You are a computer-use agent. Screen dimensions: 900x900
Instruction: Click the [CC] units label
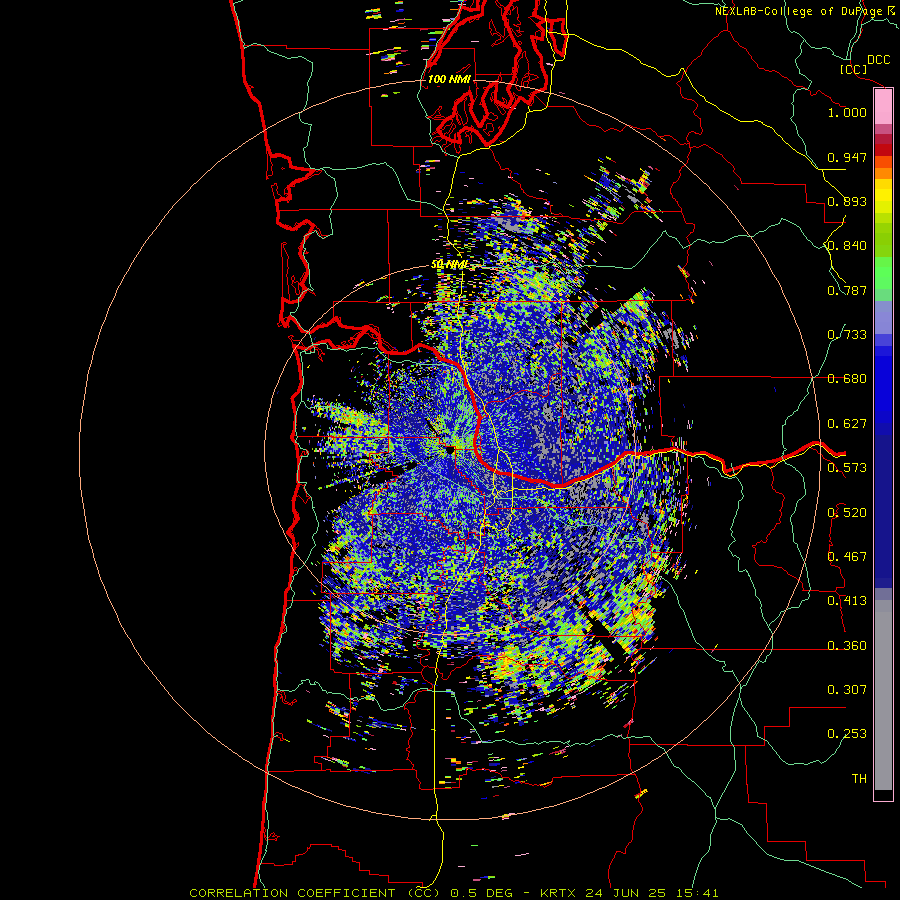coord(854,69)
